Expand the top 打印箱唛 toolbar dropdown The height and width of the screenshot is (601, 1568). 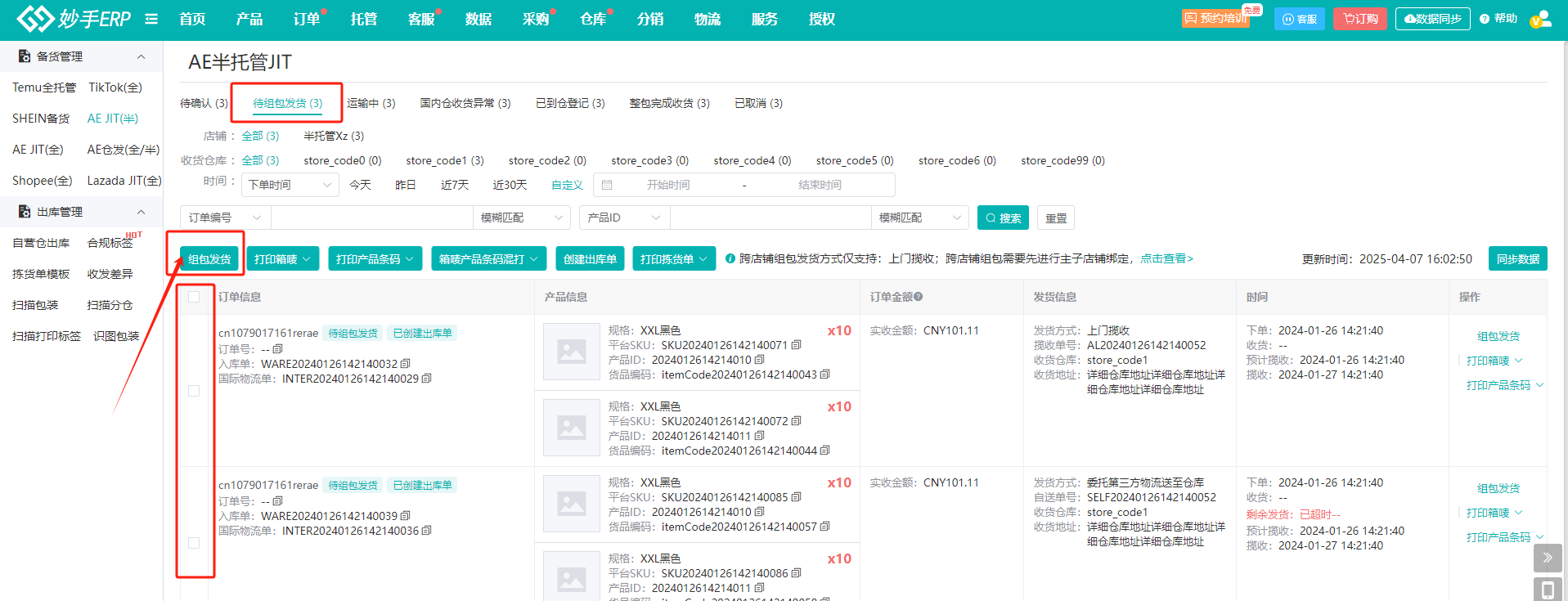click(283, 259)
